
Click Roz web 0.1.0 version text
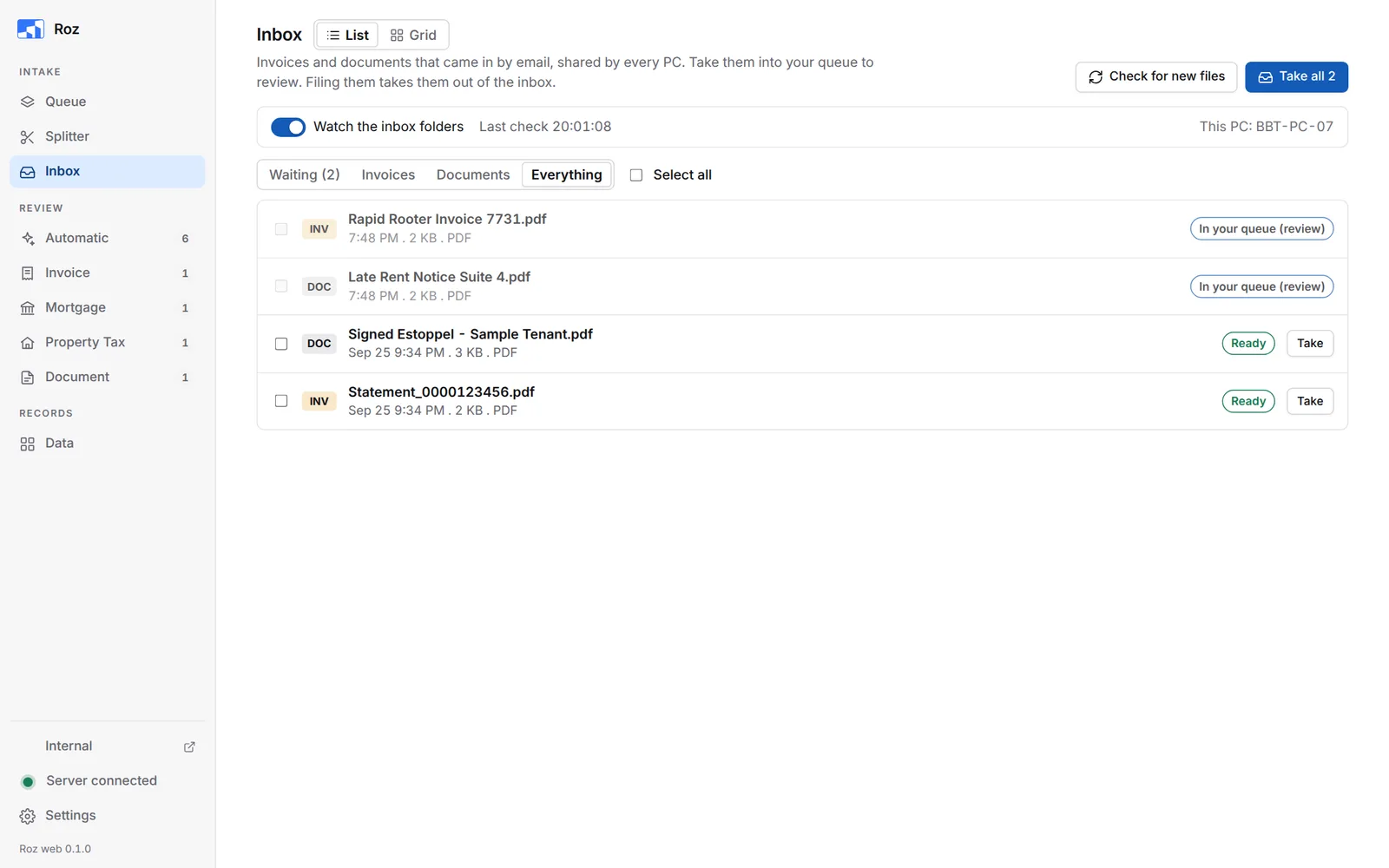(55, 849)
